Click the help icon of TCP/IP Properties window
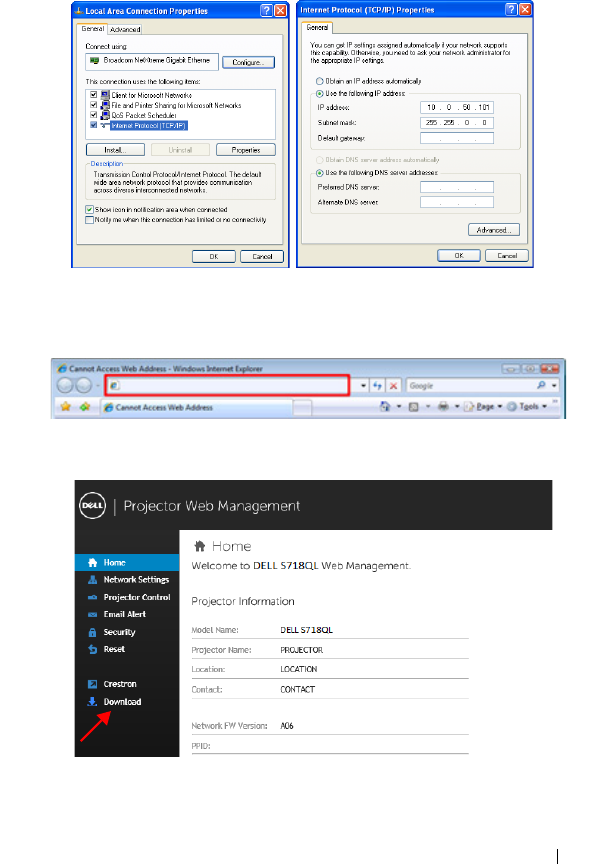612x864 pixels. pyautogui.click(x=511, y=9)
